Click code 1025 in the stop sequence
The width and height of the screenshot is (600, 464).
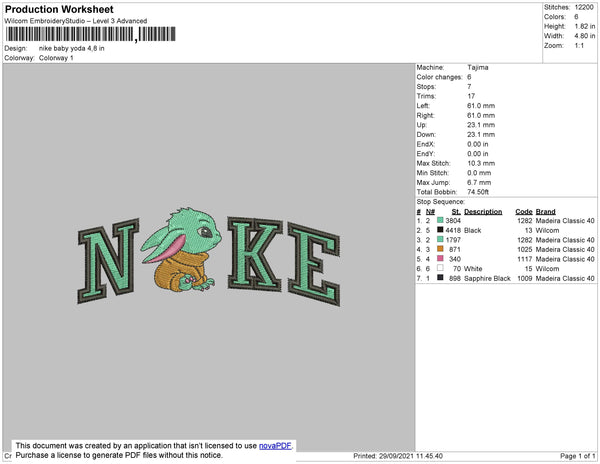pos(525,249)
